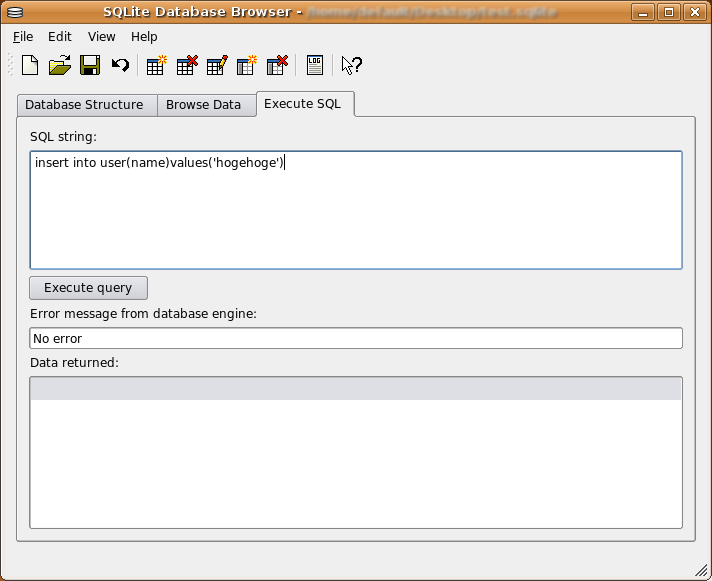Viewport: 712px width, 581px height.
Task: Click the error message field showing No error
Action: (x=355, y=339)
